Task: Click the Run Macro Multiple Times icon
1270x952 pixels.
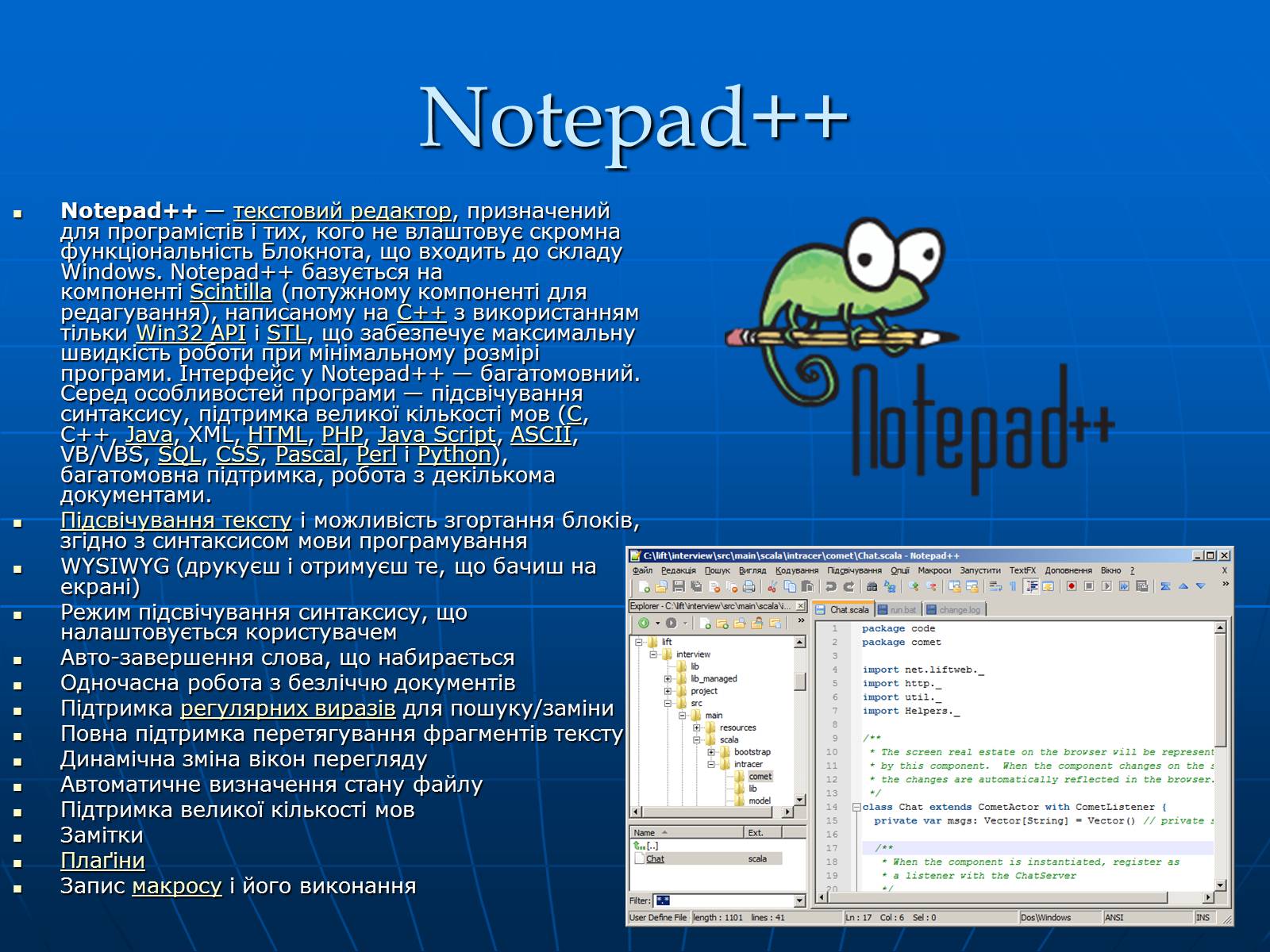Action: pyautogui.click(x=1124, y=586)
